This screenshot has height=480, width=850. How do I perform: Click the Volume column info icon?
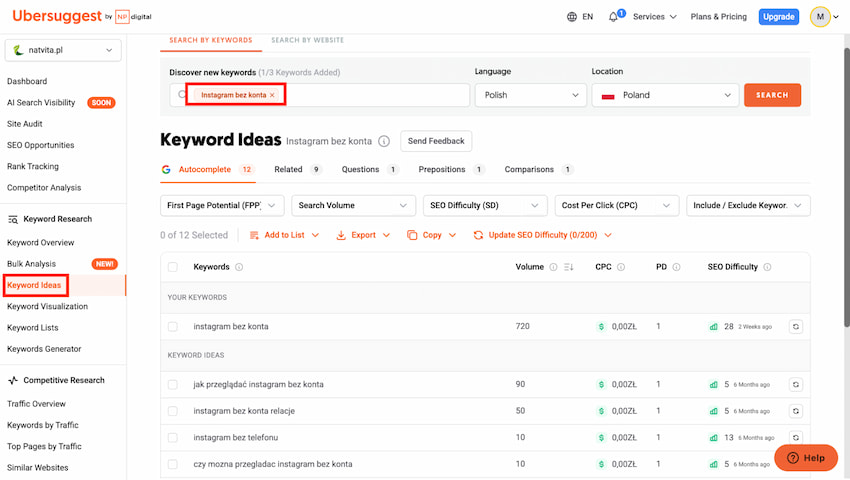pos(553,267)
